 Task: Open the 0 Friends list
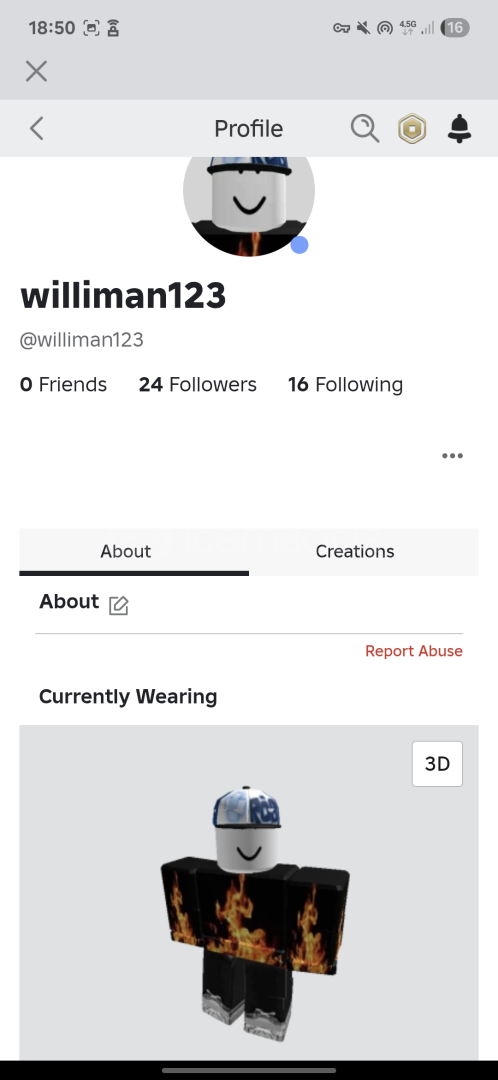pos(63,384)
